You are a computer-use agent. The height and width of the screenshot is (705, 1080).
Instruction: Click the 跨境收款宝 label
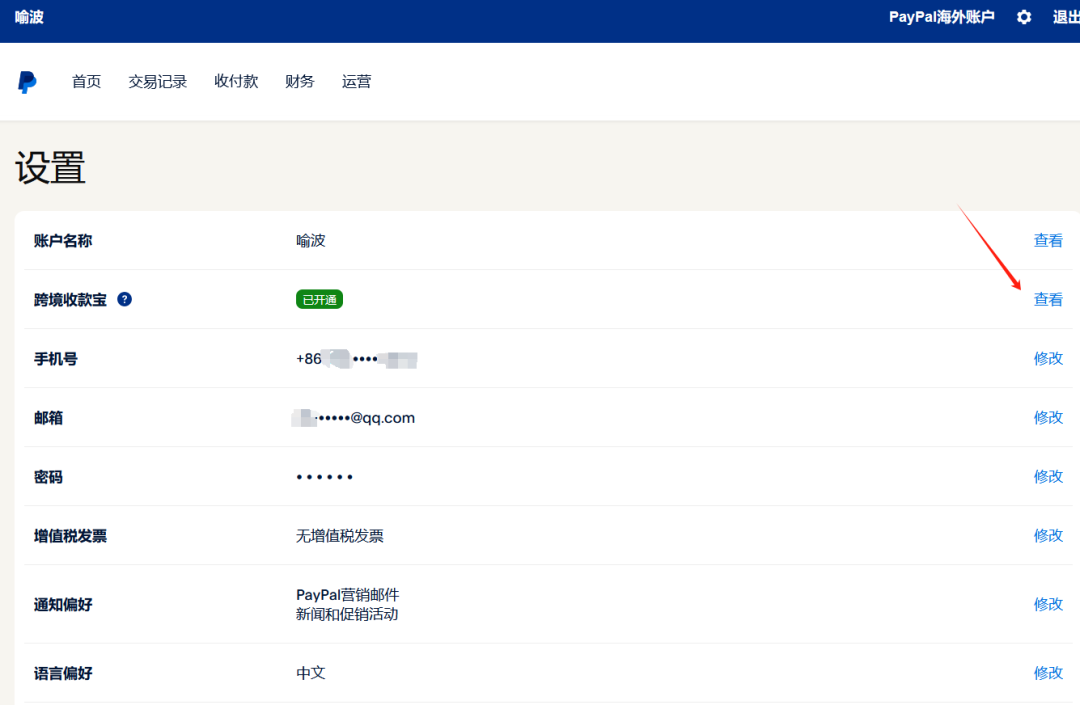pos(70,300)
